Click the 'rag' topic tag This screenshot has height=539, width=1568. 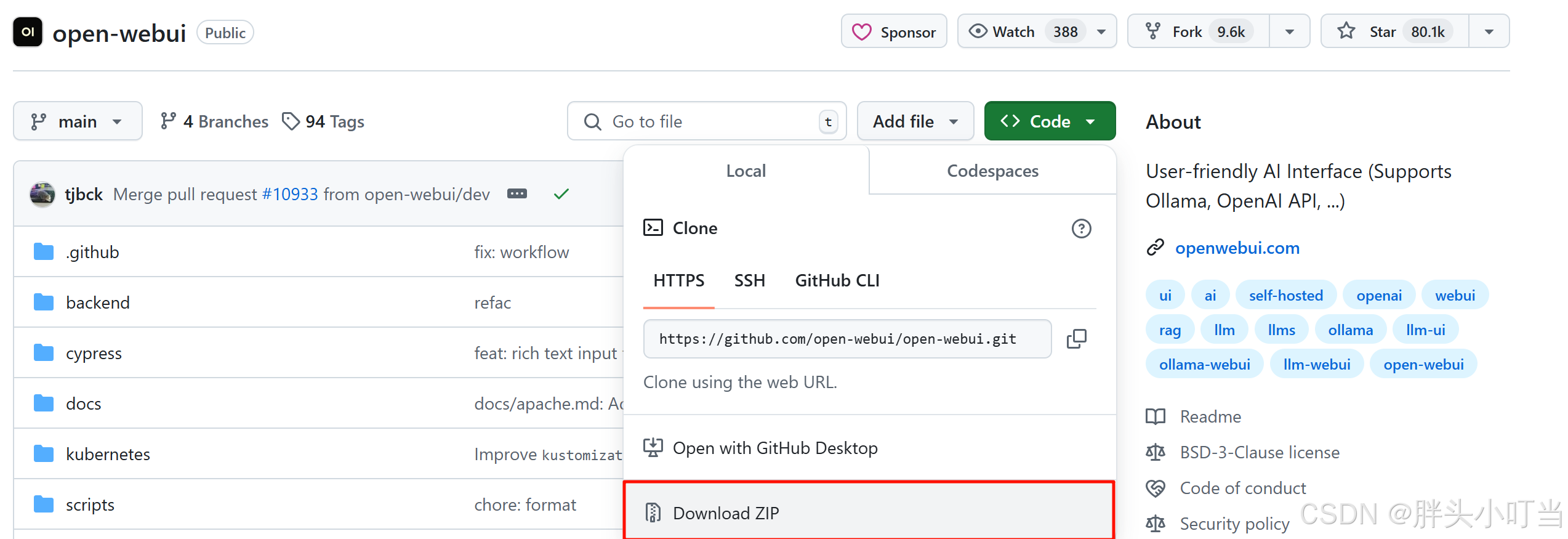tap(1170, 330)
